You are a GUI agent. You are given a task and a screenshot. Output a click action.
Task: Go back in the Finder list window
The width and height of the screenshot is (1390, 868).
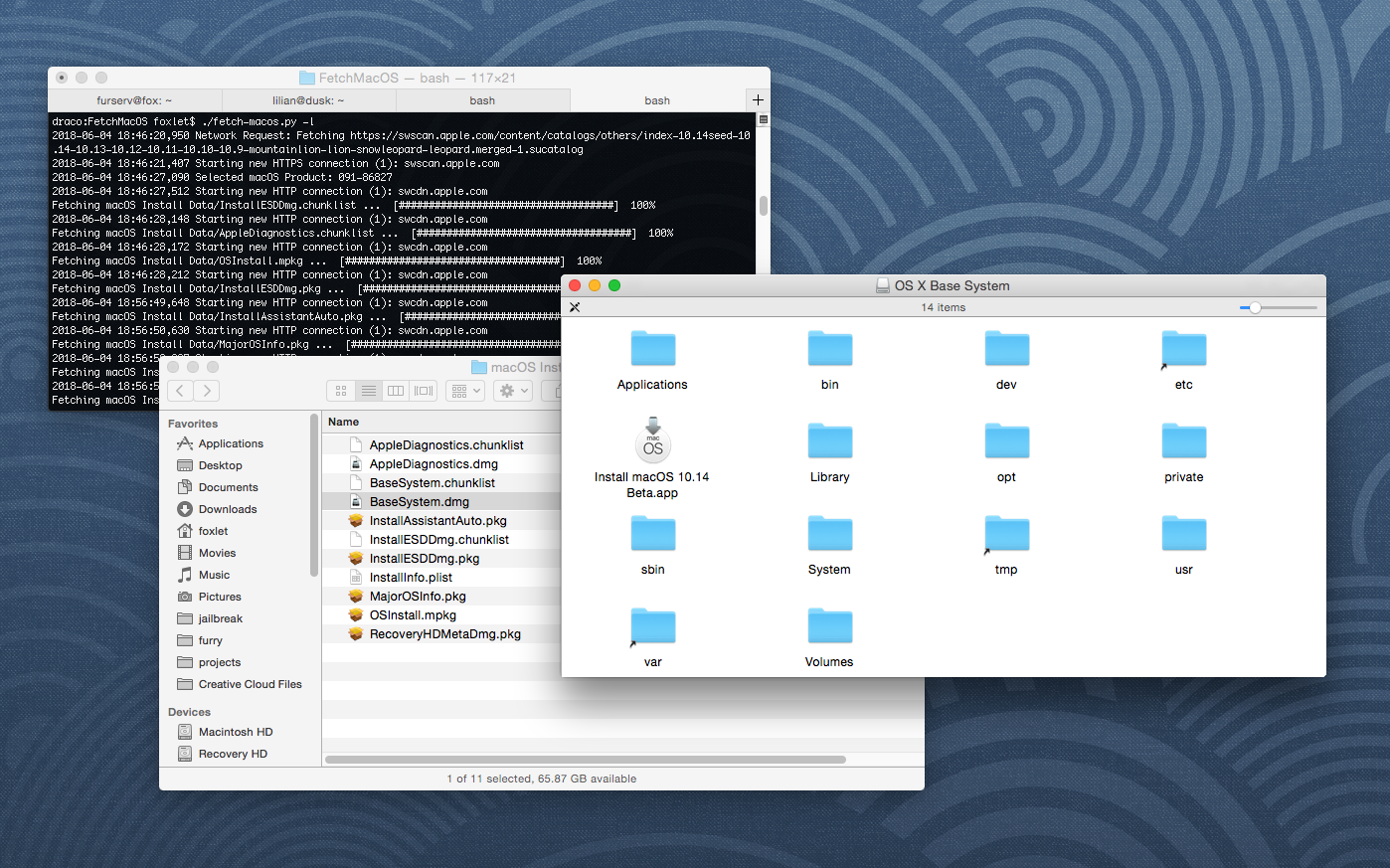click(x=181, y=391)
